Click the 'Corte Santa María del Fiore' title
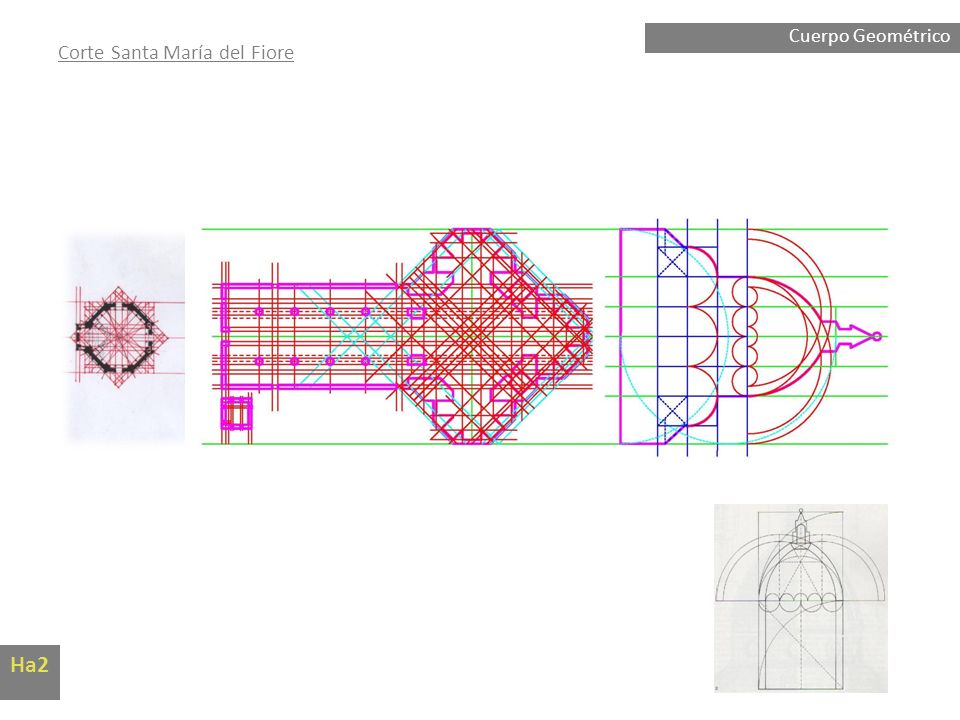960x720 pixels. [176, 53]
